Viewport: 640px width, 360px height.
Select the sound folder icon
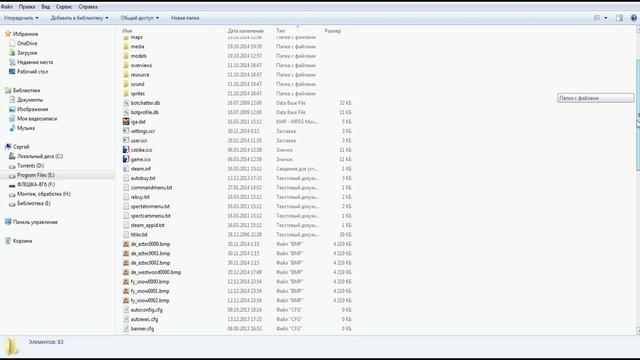click(x=126, y=84)
